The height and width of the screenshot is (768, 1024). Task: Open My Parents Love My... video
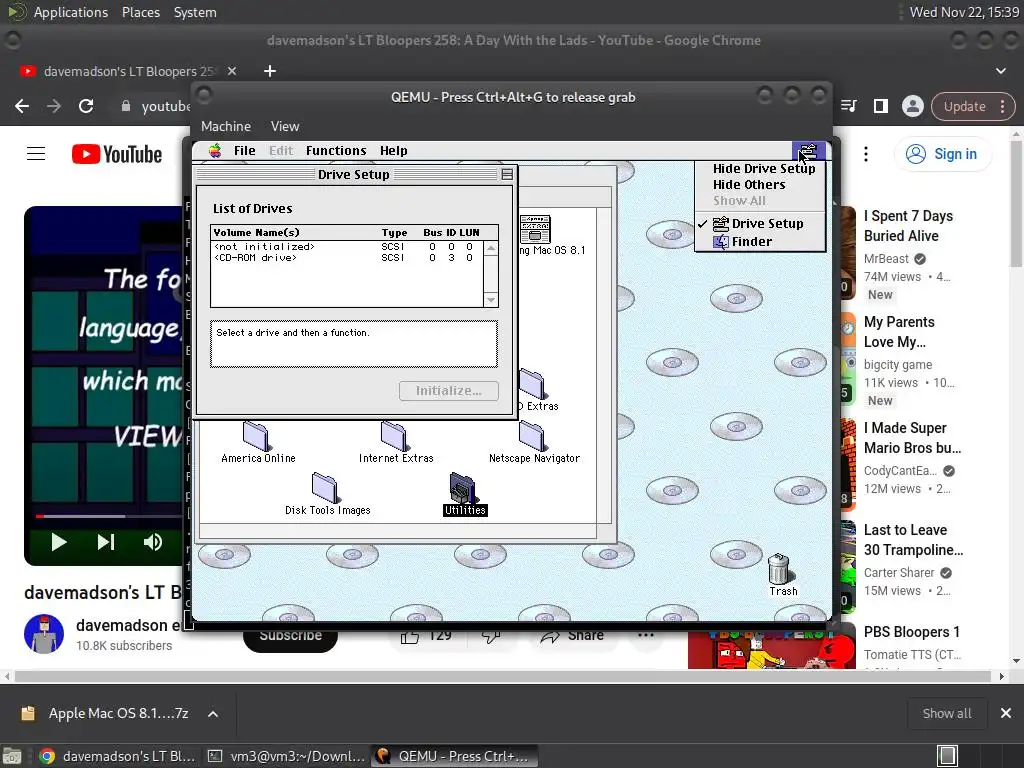[x=899, y=332]
